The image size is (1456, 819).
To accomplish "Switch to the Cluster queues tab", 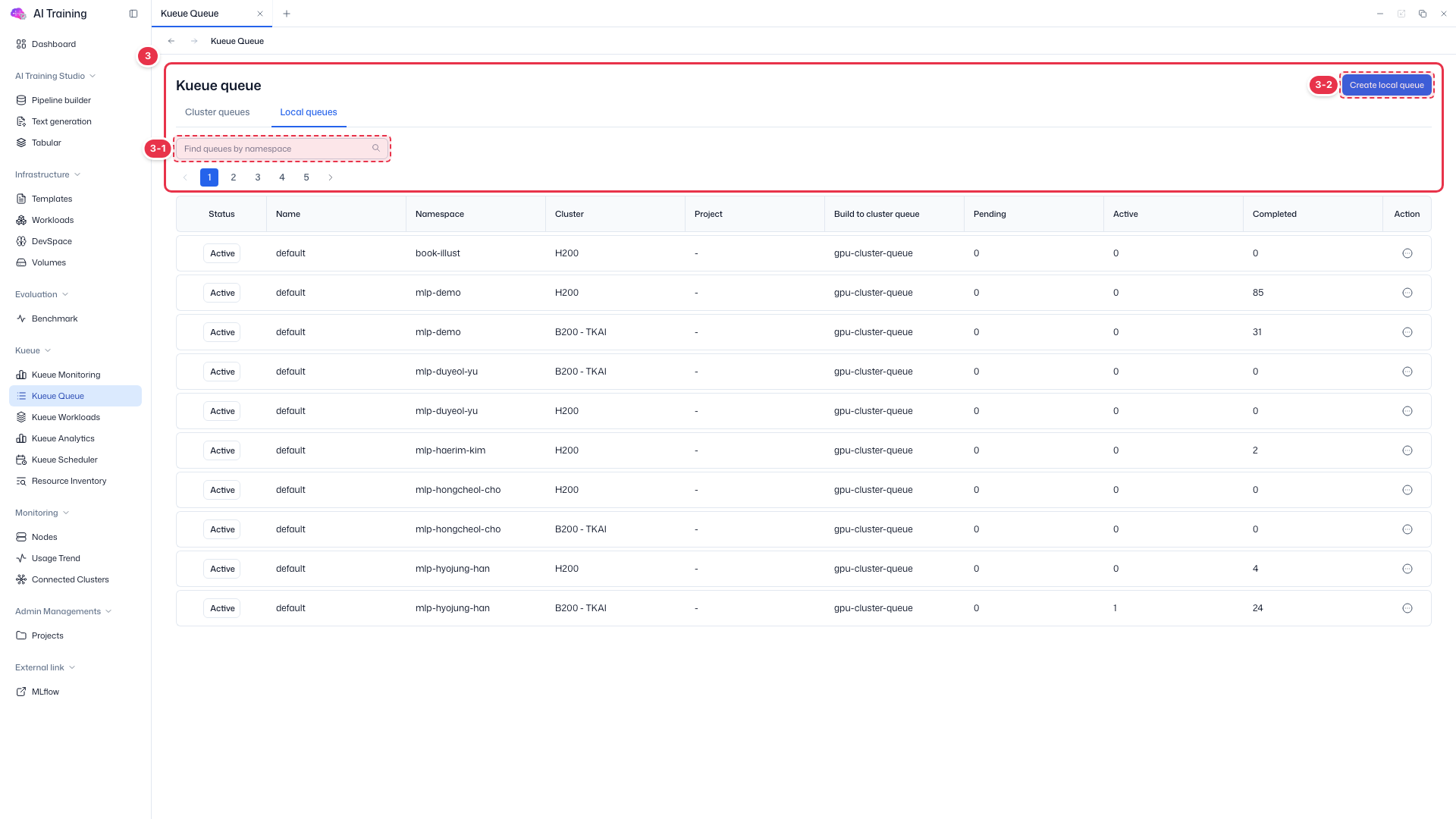I will pos(217,112).
